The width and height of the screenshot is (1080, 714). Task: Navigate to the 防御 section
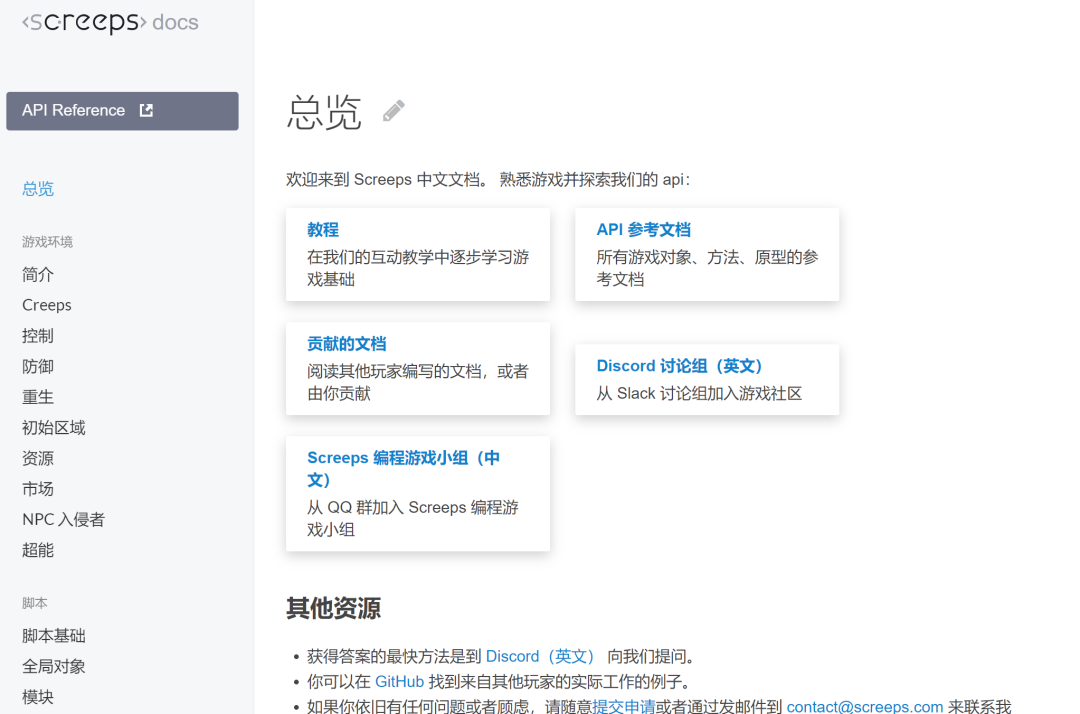(37, 366)
